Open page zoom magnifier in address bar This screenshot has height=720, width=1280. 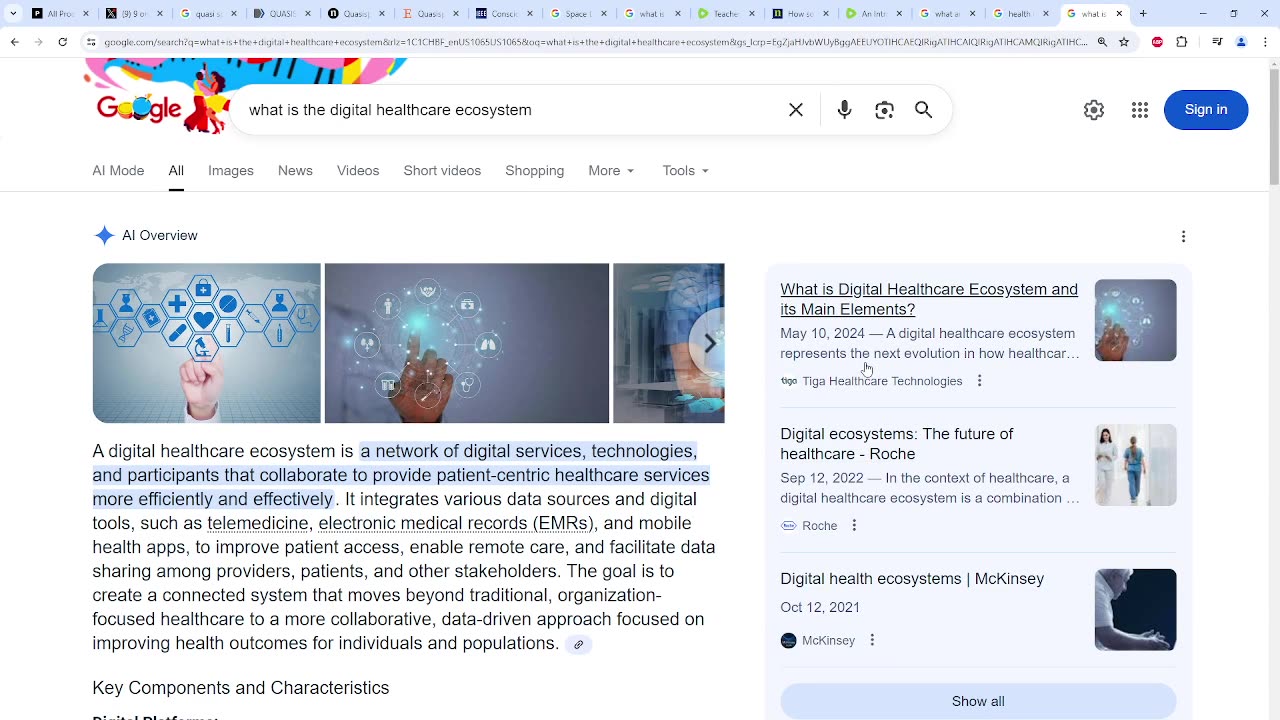(x=1102, y=42)
